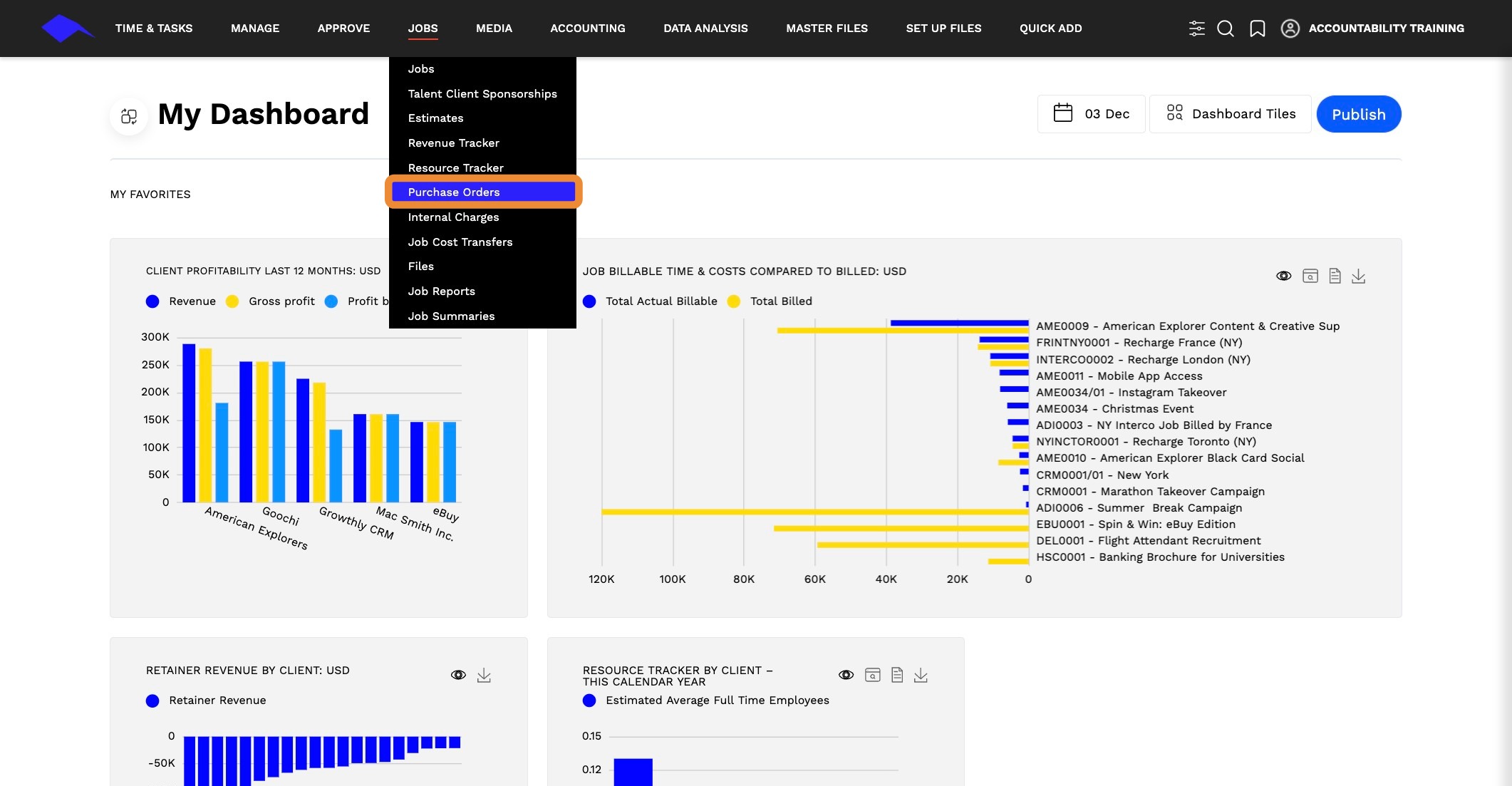This screenshot has width=1512, height=786.
Task: Click the dashboard icon beside My Dashboard
Action: click(x=129, y=116)
